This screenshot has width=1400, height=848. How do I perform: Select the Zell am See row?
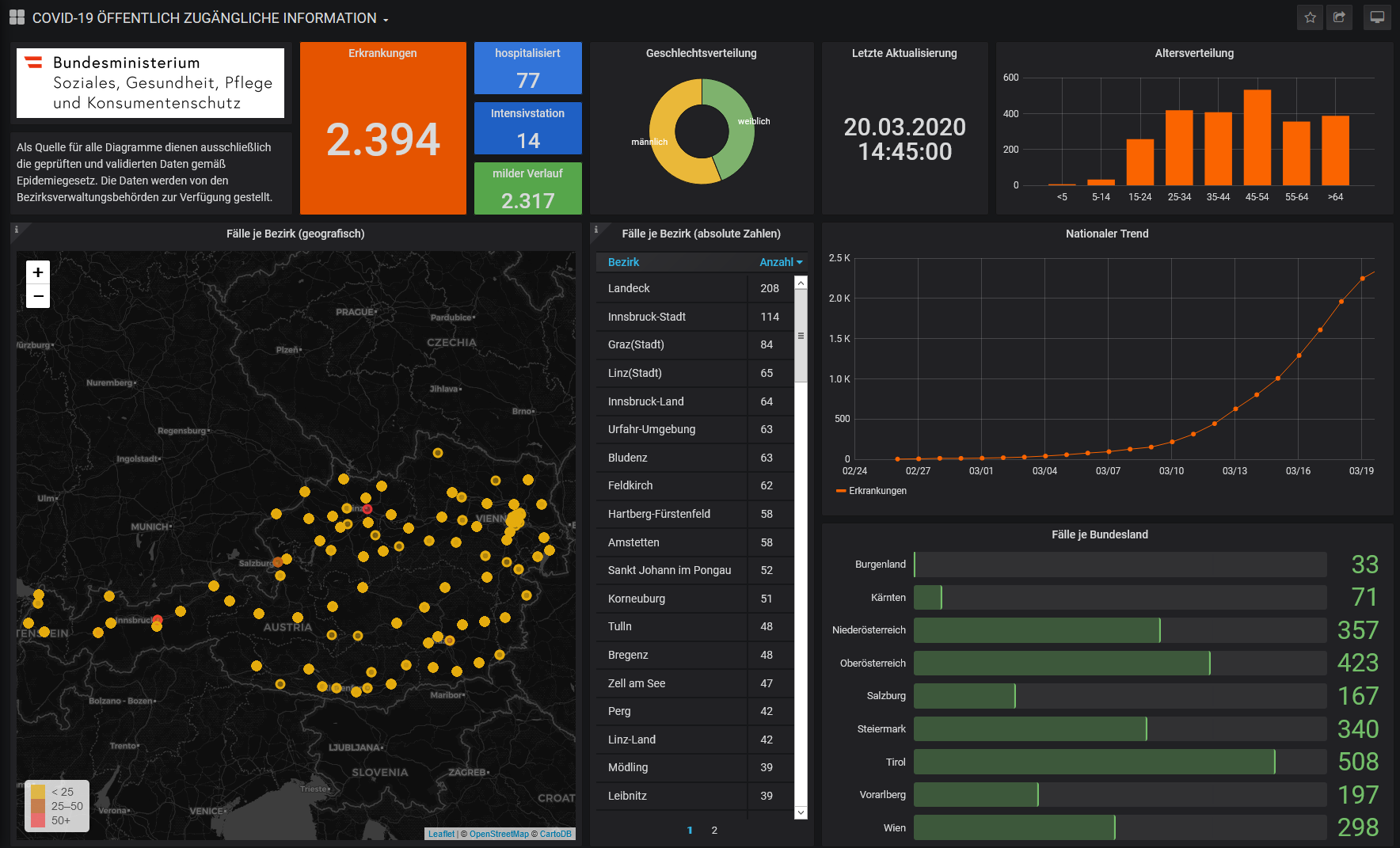click(x=694, y=683)
